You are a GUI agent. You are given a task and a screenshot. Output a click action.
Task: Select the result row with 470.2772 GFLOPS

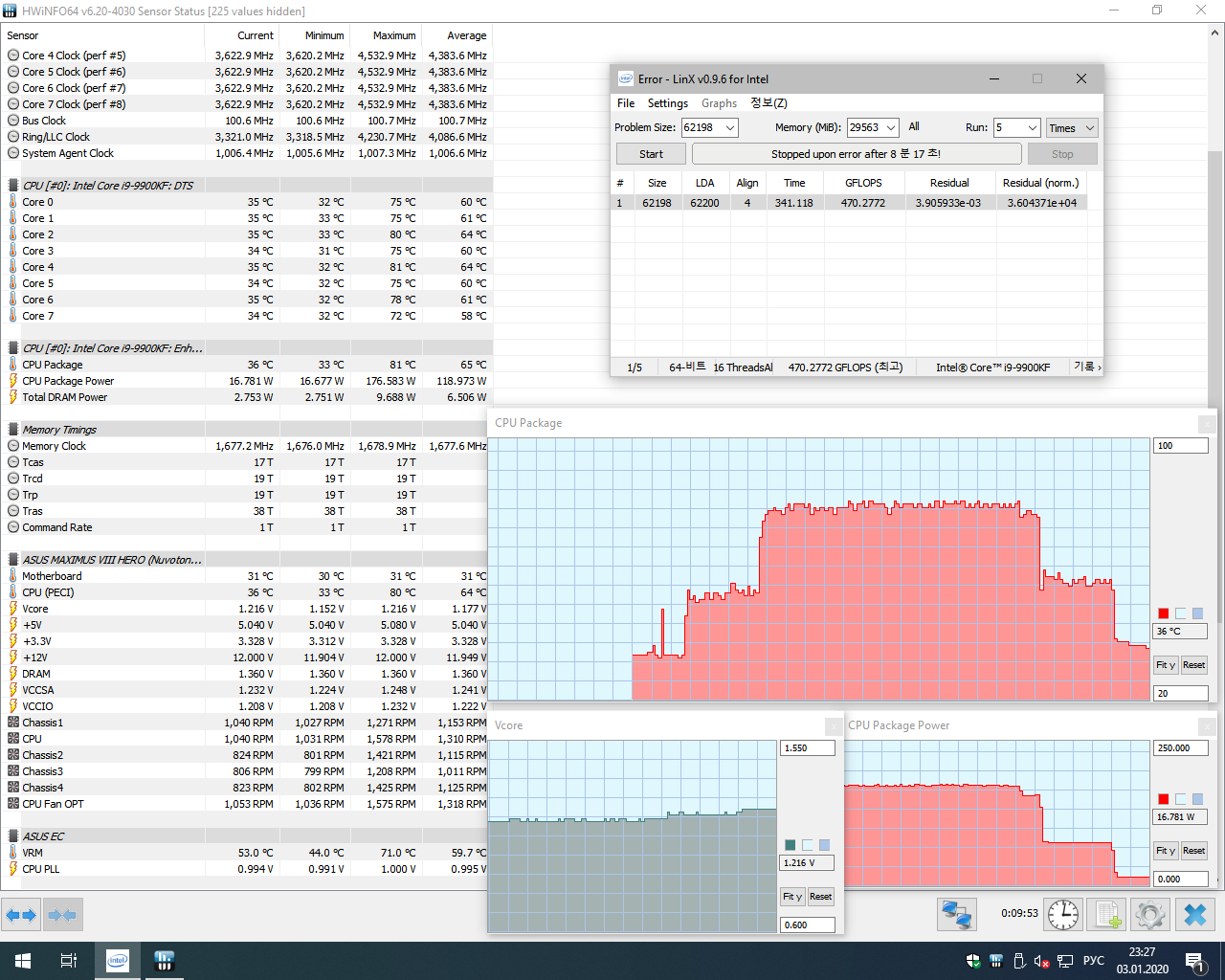pos(849,203)
